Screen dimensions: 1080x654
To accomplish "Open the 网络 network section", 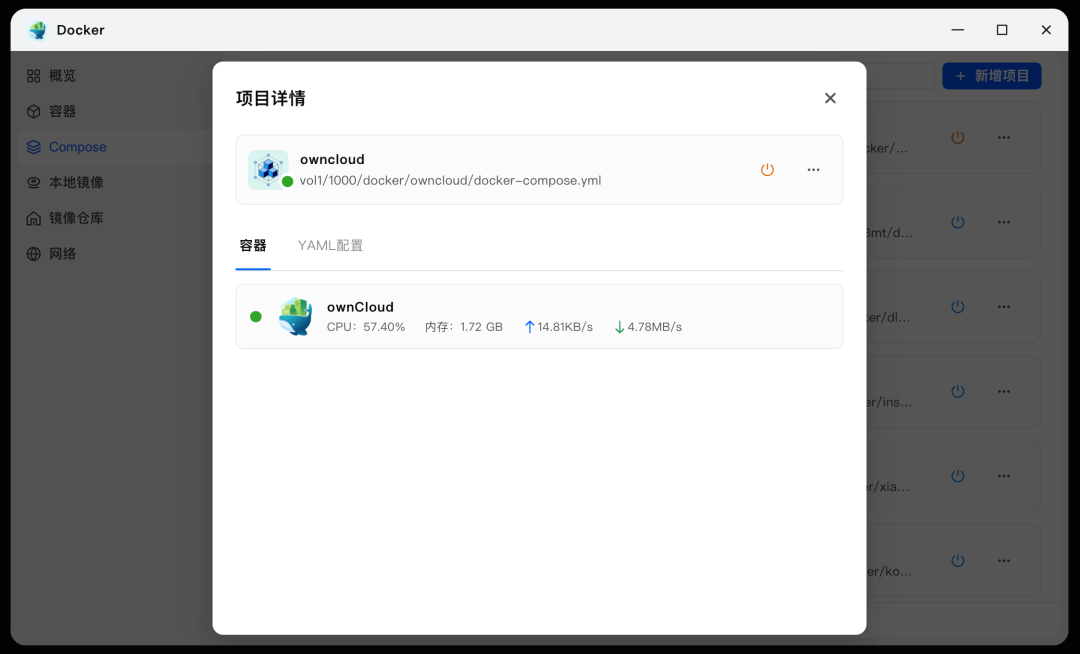I will (52, 253).
